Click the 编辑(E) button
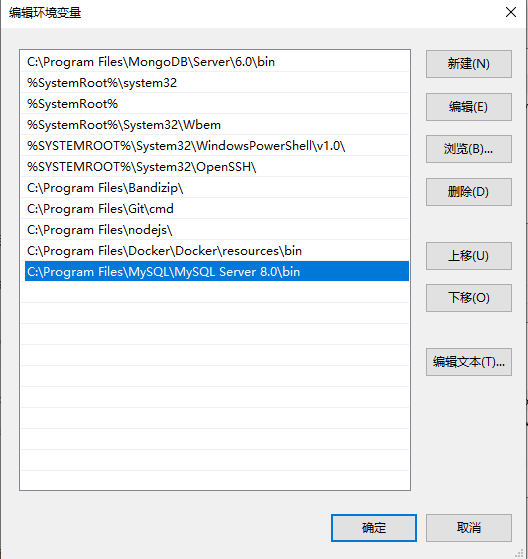The height and width of the screenshot is (559, 528). pos(468,107)
